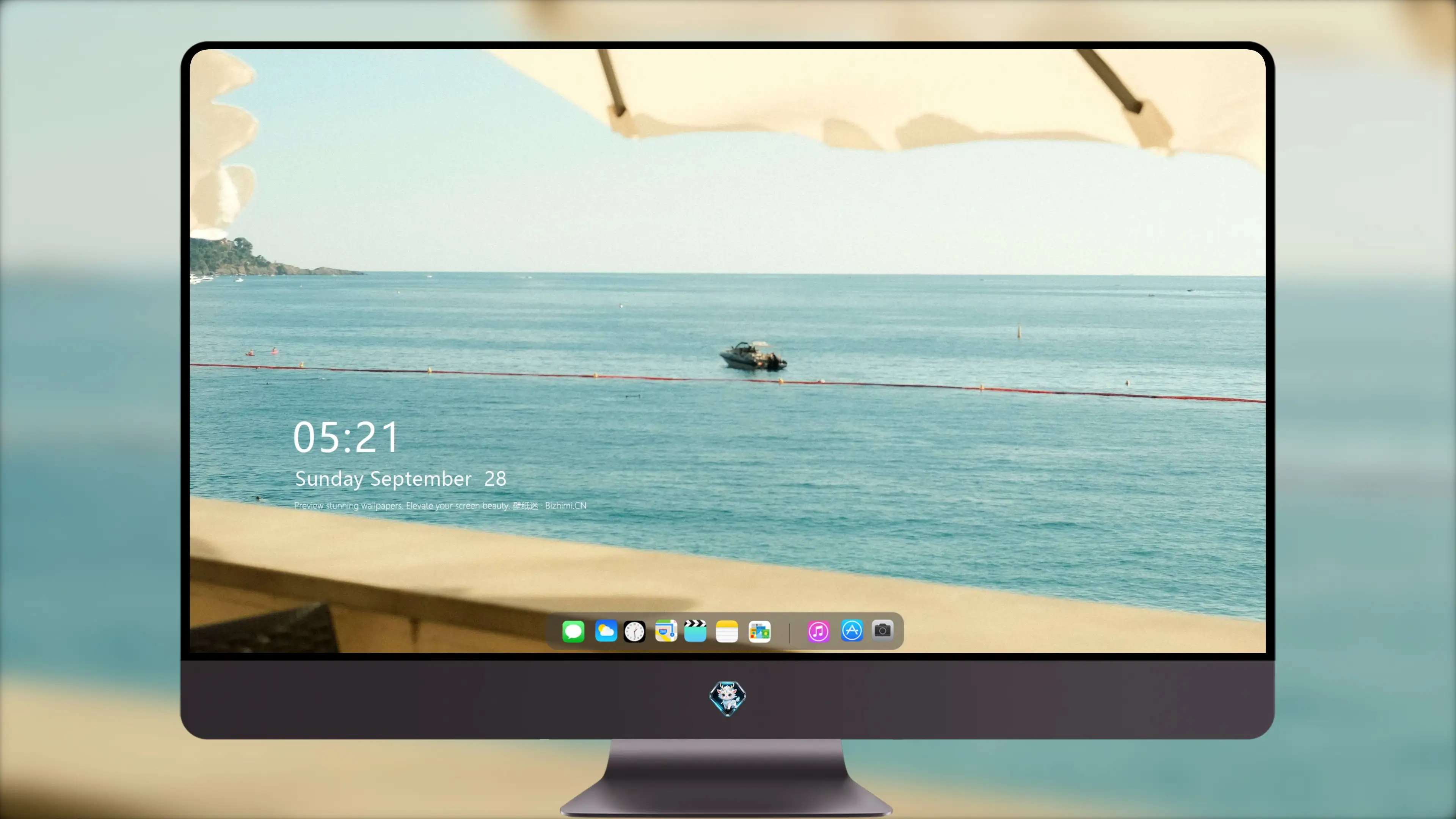
Task: Open the Passbook app in the dock
Action: click(759, 631)
